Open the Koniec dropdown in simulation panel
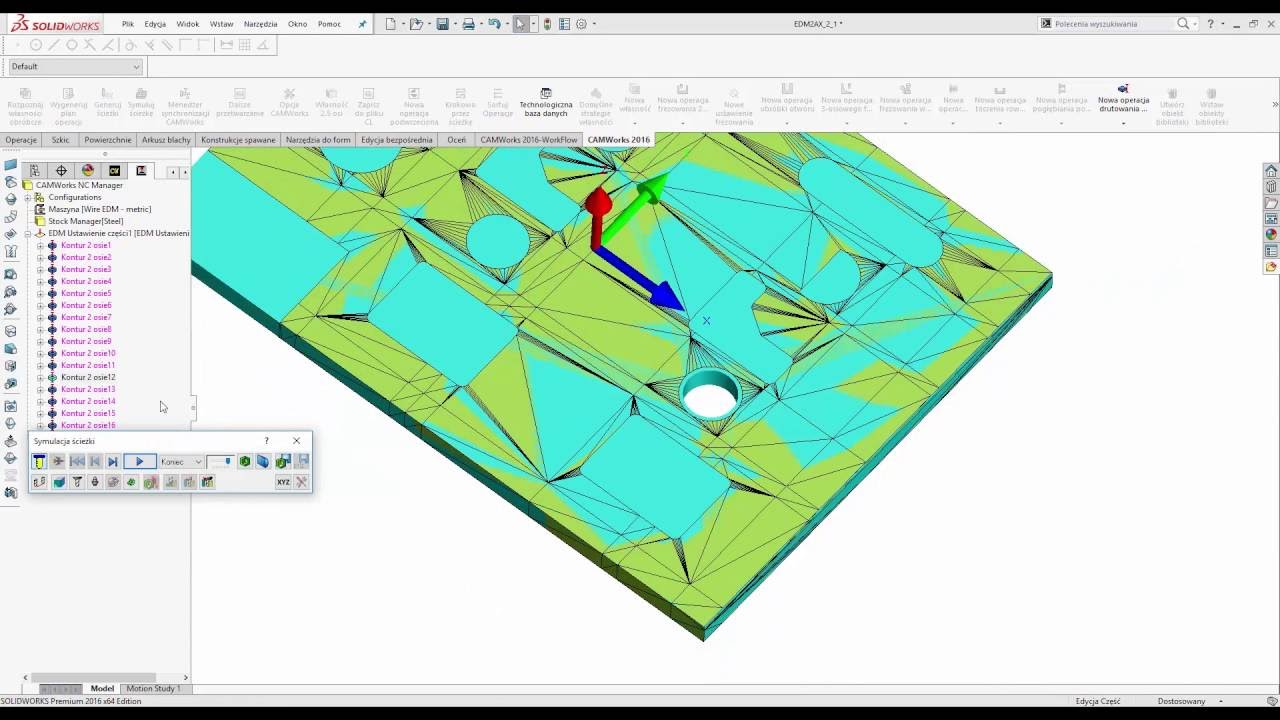 click(x=181, y=461)
